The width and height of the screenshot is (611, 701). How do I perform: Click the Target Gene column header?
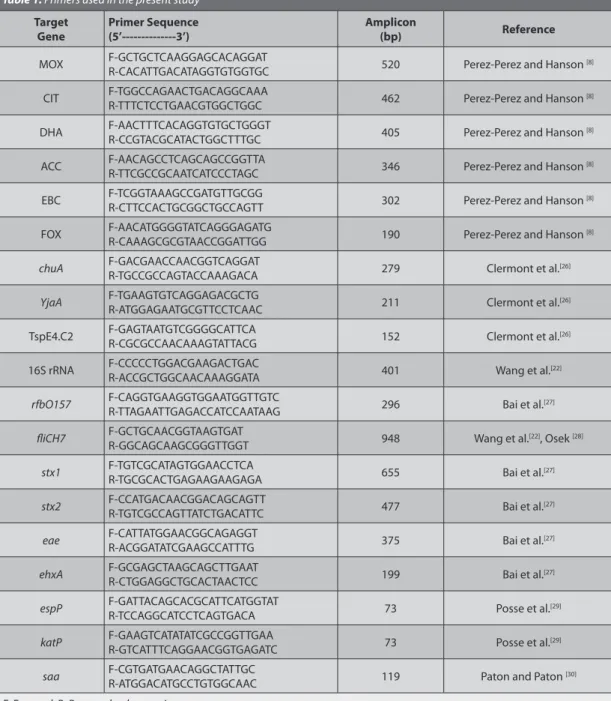point(51,29)
